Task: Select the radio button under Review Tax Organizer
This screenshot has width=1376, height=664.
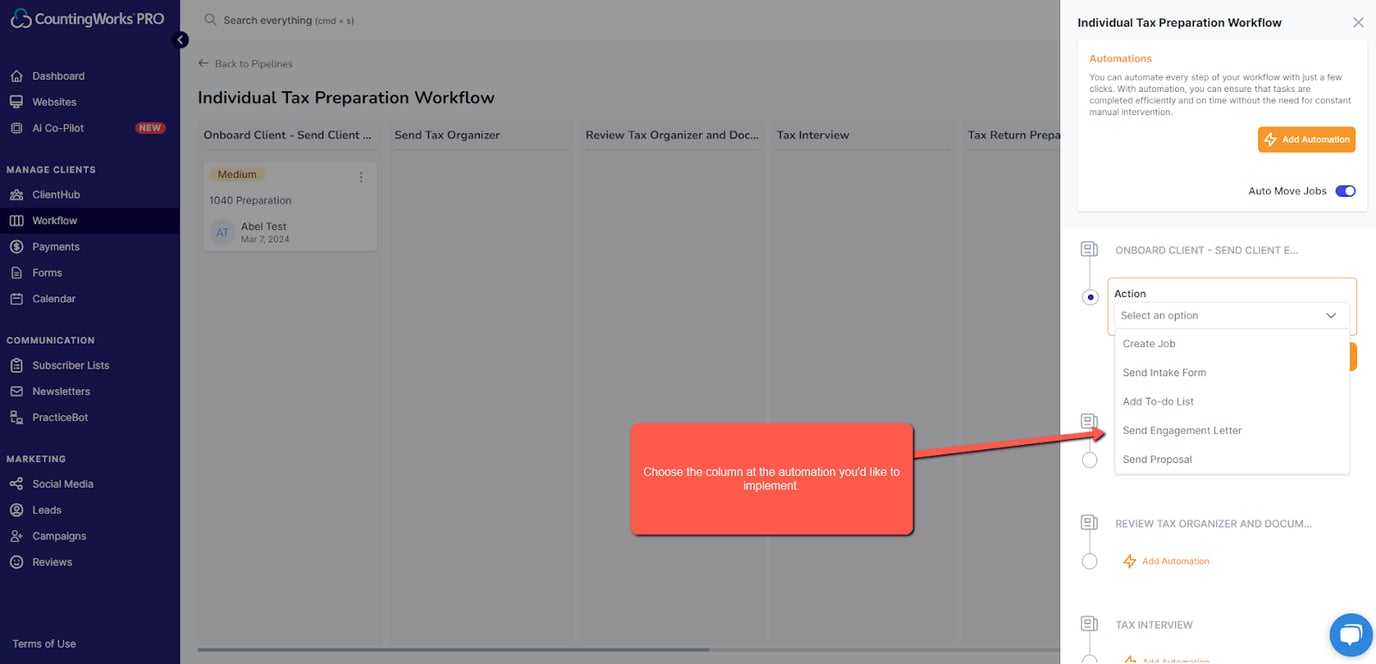Action: click(1090, 561)
